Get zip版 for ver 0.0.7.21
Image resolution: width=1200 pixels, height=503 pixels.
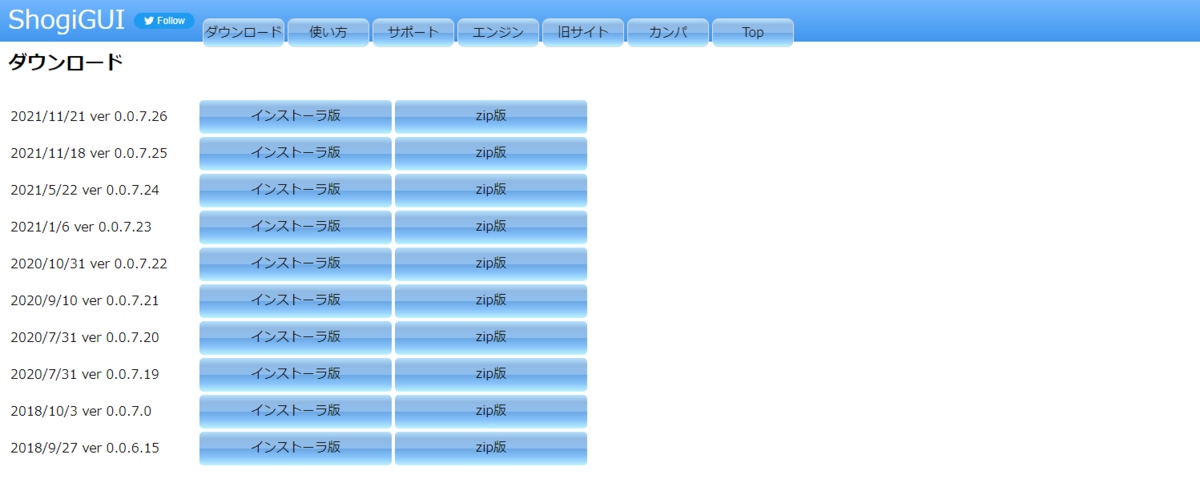[491, 300]
